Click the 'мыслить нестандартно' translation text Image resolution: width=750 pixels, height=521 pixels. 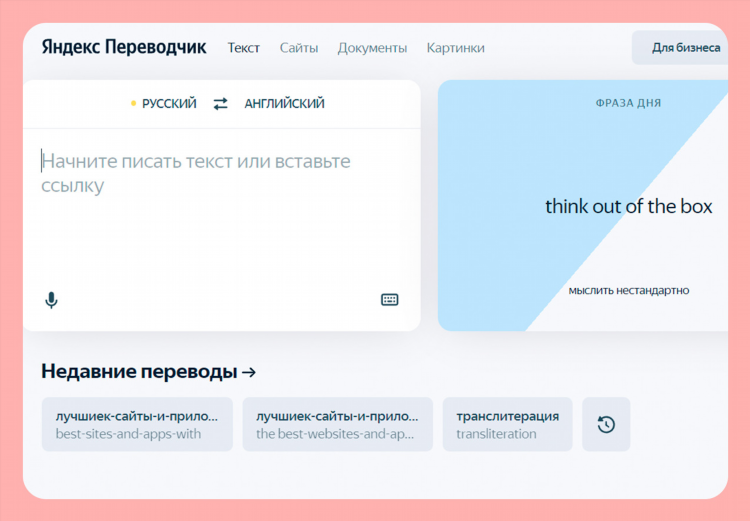pos(629,290)
